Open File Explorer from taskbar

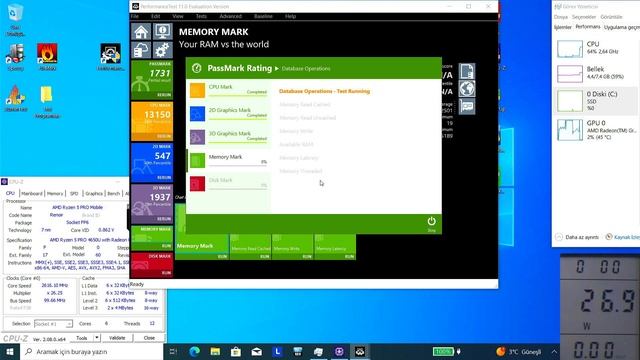(x=215, y=351)
